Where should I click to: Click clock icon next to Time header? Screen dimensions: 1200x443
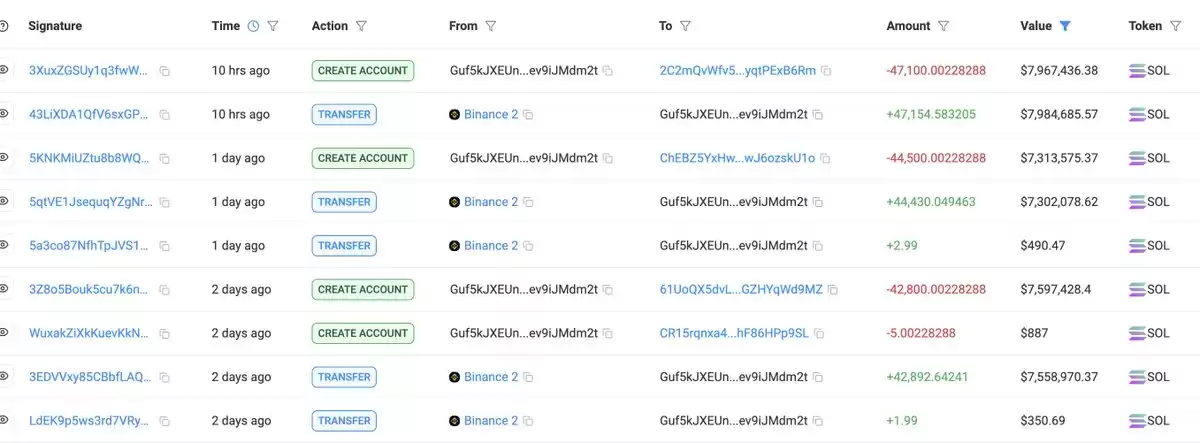[x=253, y=26]
